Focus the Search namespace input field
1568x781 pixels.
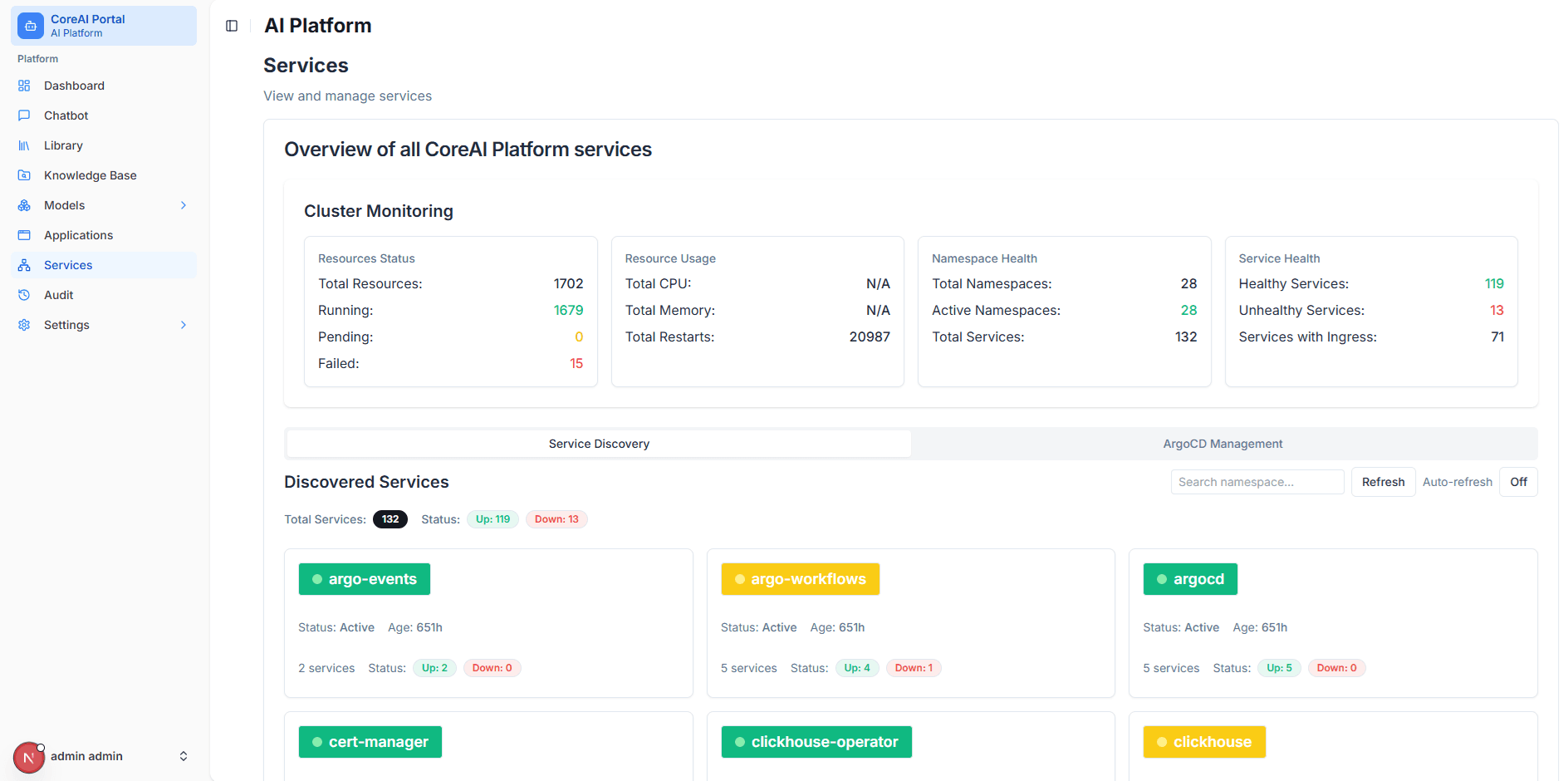[1257, 482]
